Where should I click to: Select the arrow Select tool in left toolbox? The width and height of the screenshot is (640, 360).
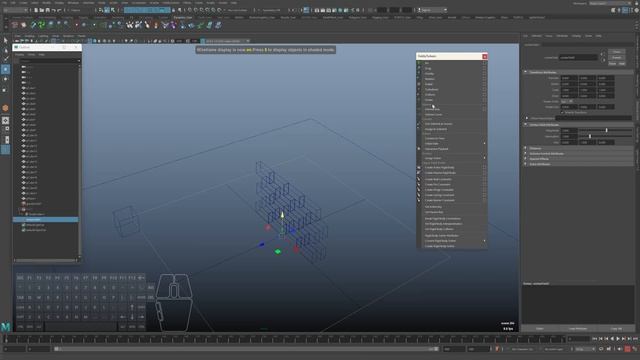5,40
